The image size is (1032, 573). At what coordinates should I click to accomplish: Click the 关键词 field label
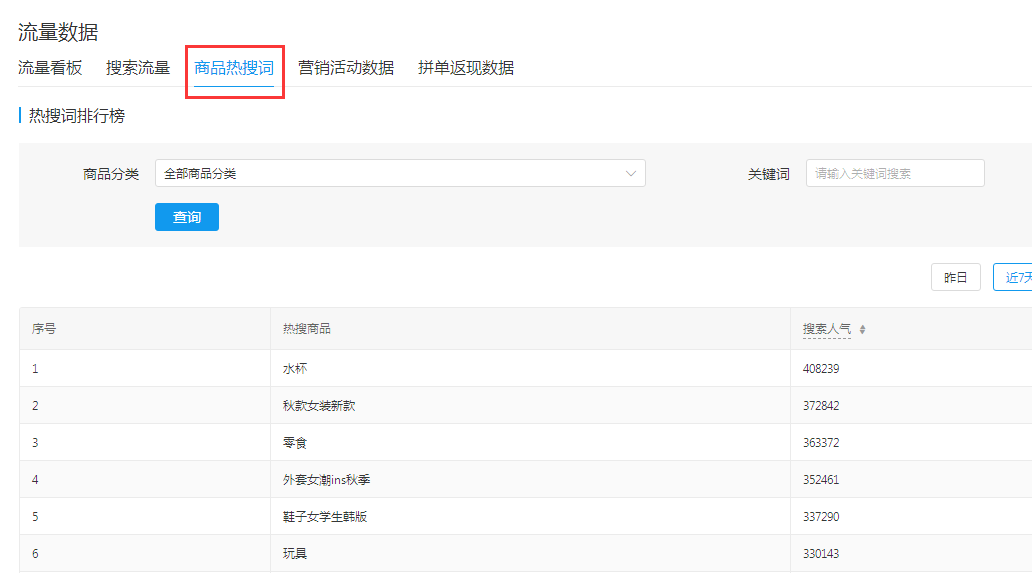click(x=768, y=174)
